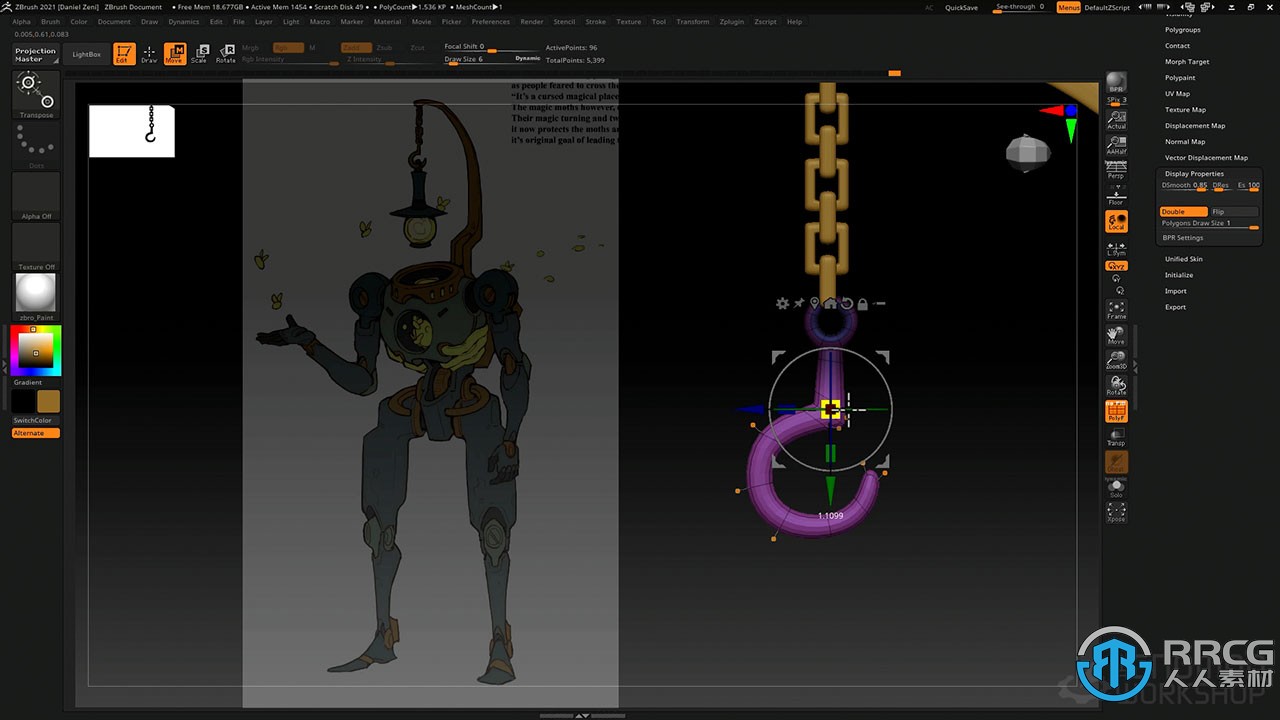The width and height of the screenshot is (1280, 720).
Task: Select the Draw mode icon
Action: point(149,54)
